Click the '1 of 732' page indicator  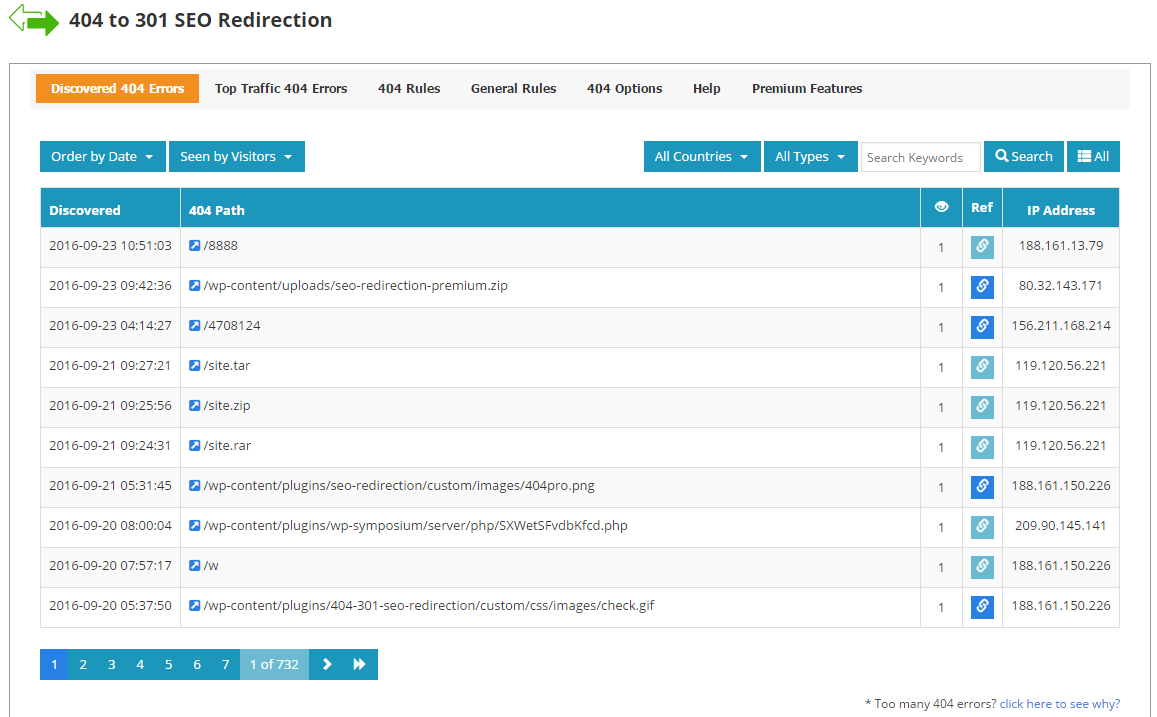(274, 665)
